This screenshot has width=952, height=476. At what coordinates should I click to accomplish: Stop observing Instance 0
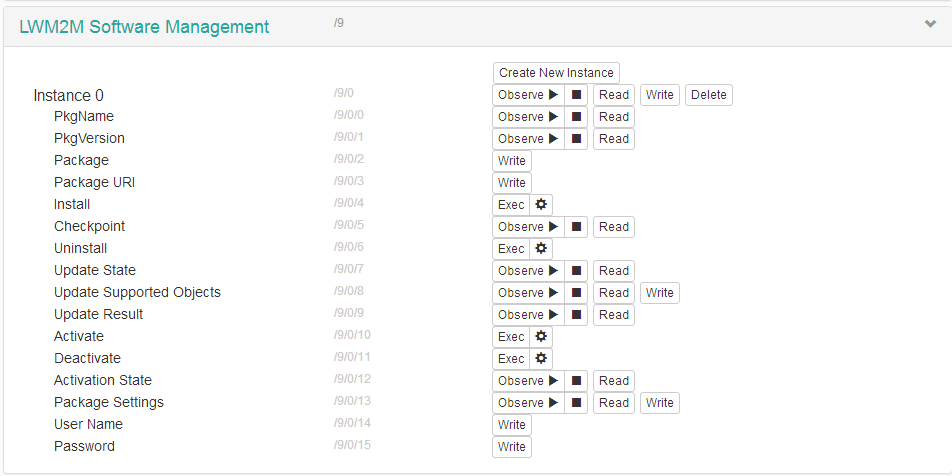(x=576, y=95)
